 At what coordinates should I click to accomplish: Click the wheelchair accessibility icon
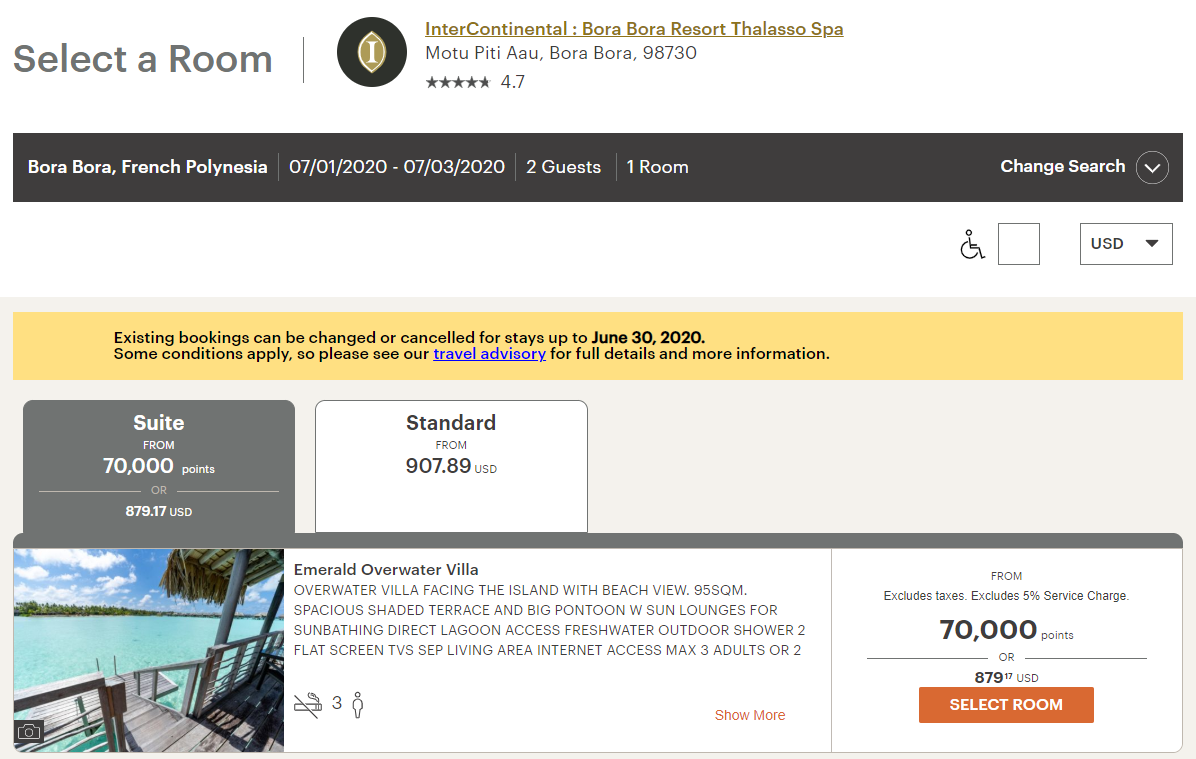tap(971, 244)
